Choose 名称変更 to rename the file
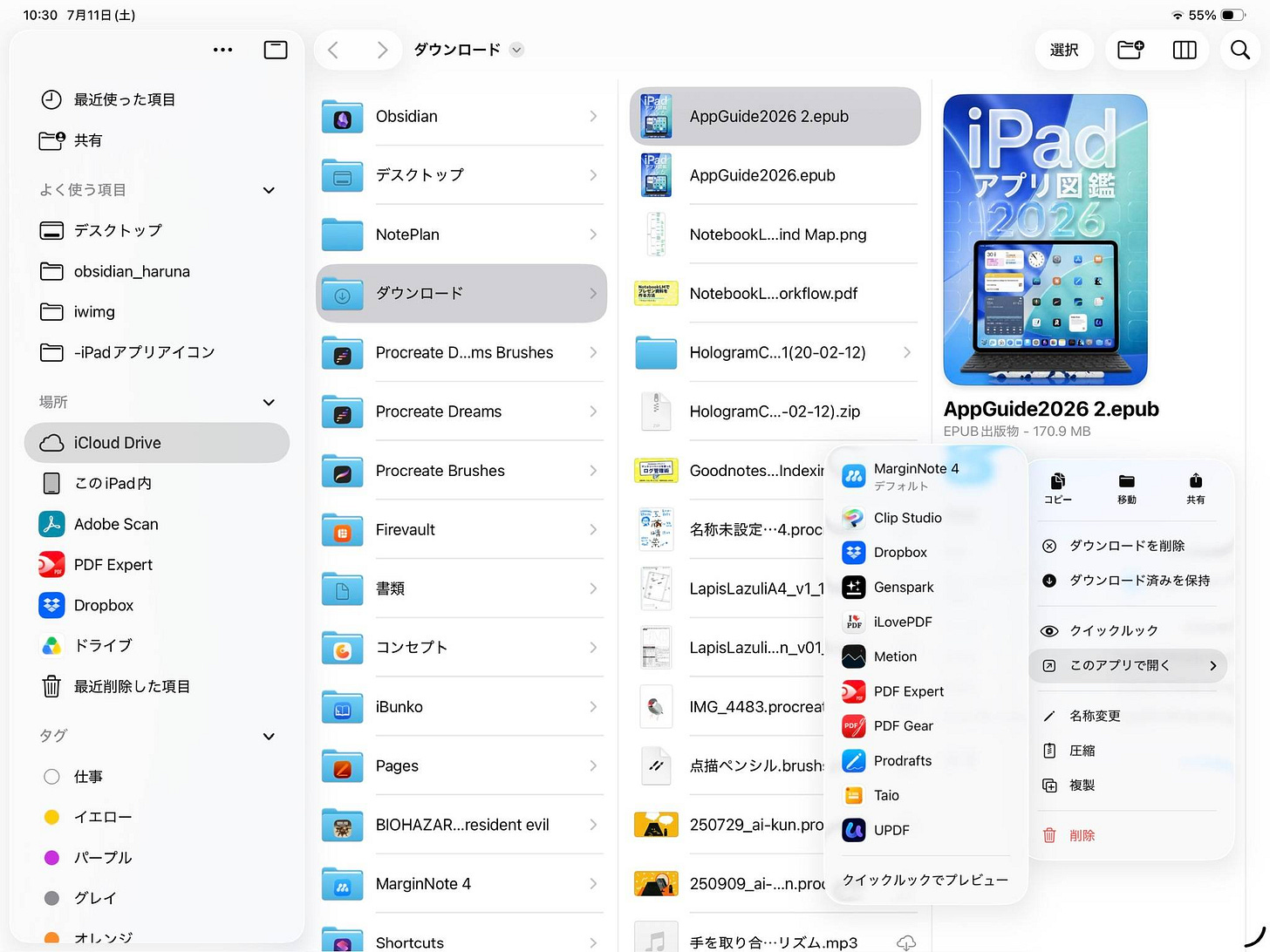This screenshot has width=1270, height=952. click(x=1129, y=716)
